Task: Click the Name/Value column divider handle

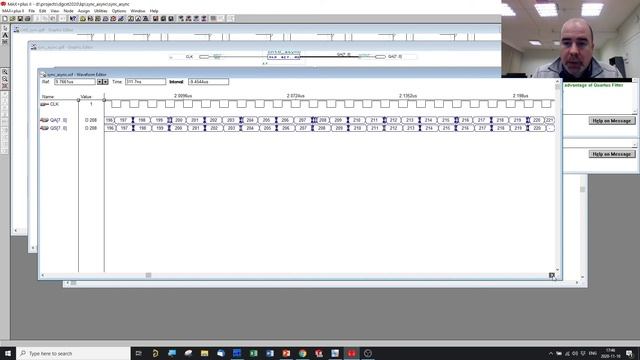Action: pos(78,100)
